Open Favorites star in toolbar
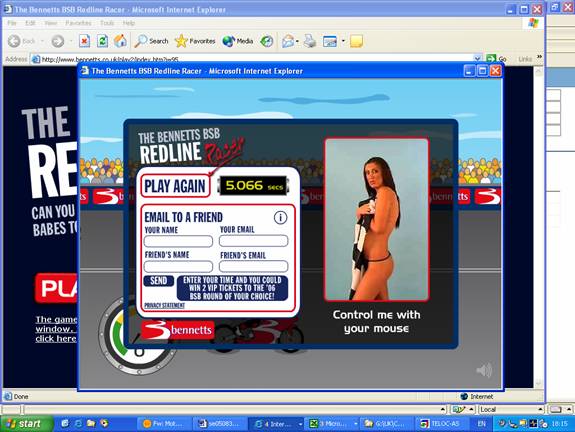575x432 pixels. 195,41
